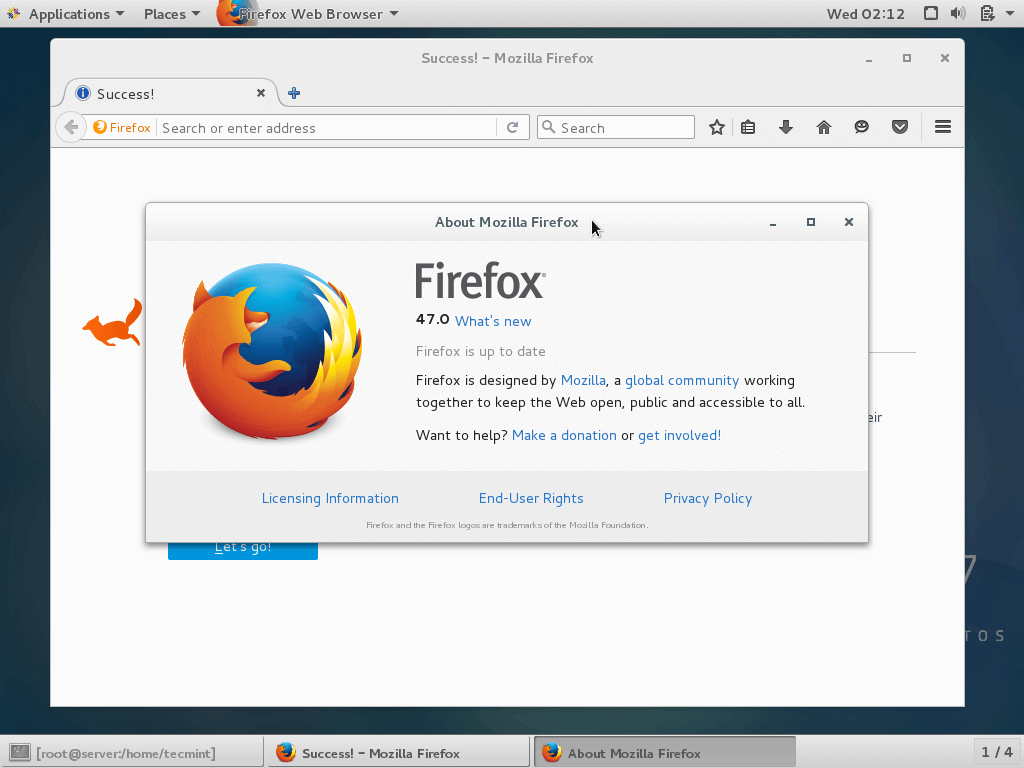Click the site info icon on Success! tab
Image resolution: width=1024 pixels, height=768 pixels.
pyautogui.click(x=83, y=93)
